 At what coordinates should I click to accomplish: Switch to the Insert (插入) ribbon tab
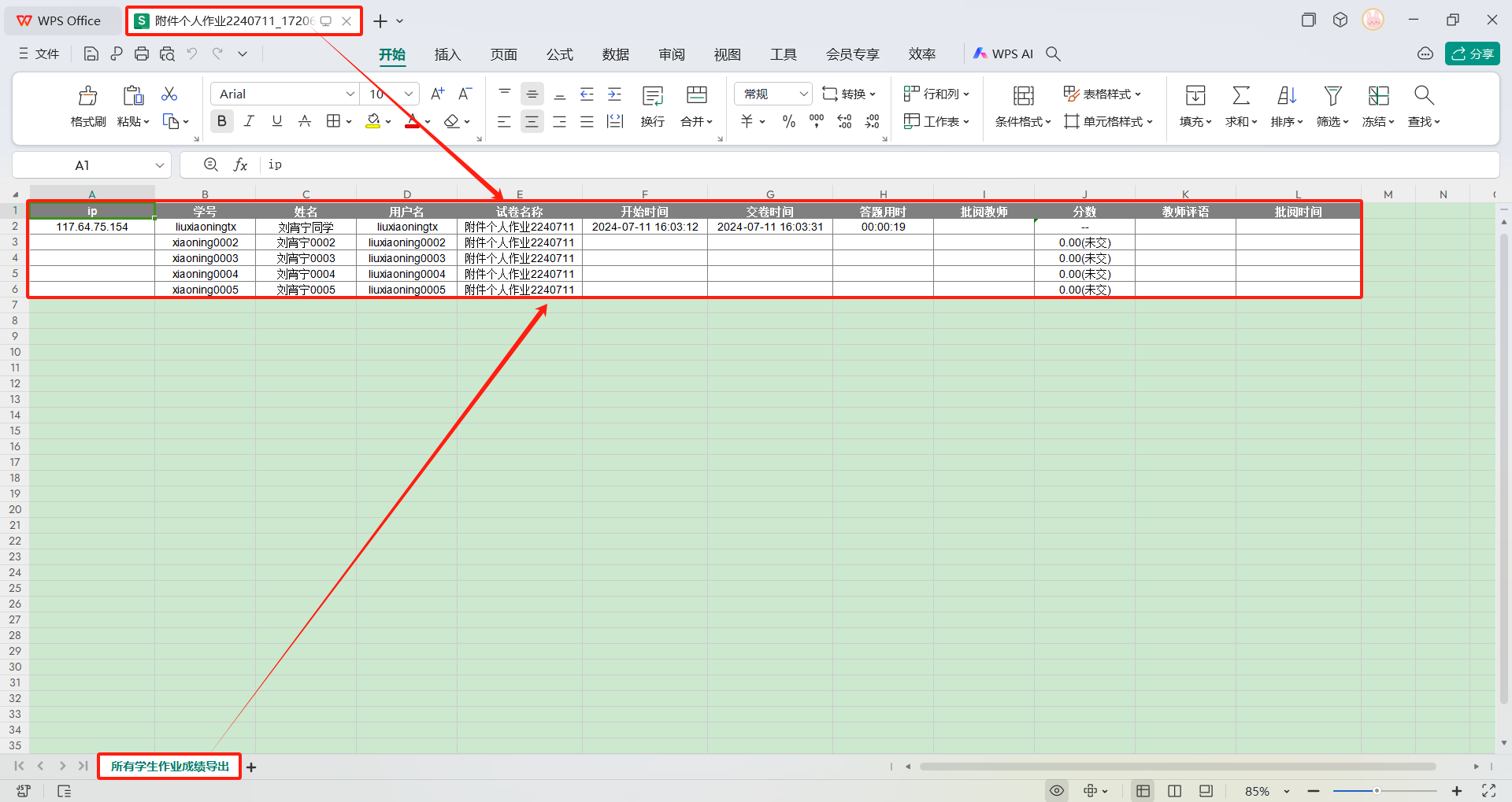[447, 54]
